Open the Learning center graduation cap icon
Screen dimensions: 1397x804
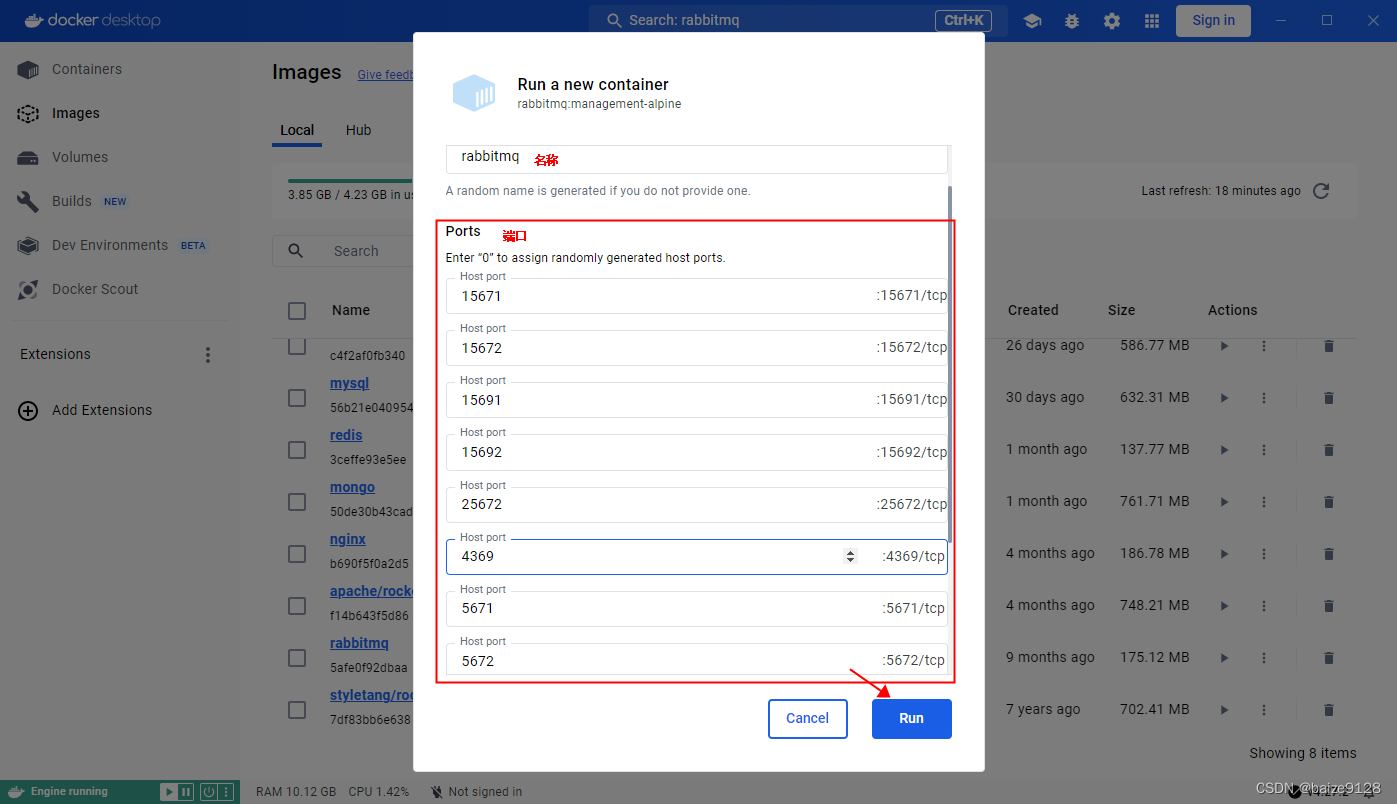[x=1032, y=20]
